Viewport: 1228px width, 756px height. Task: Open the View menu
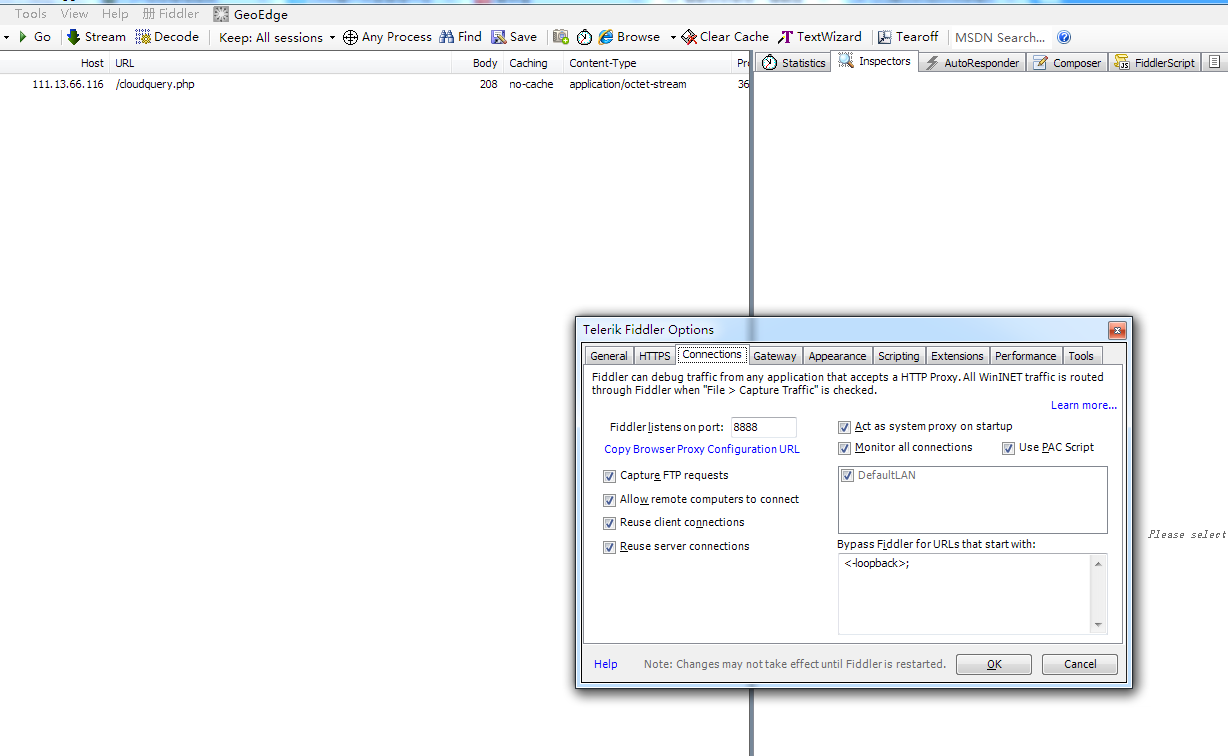(x=74, y=14)
